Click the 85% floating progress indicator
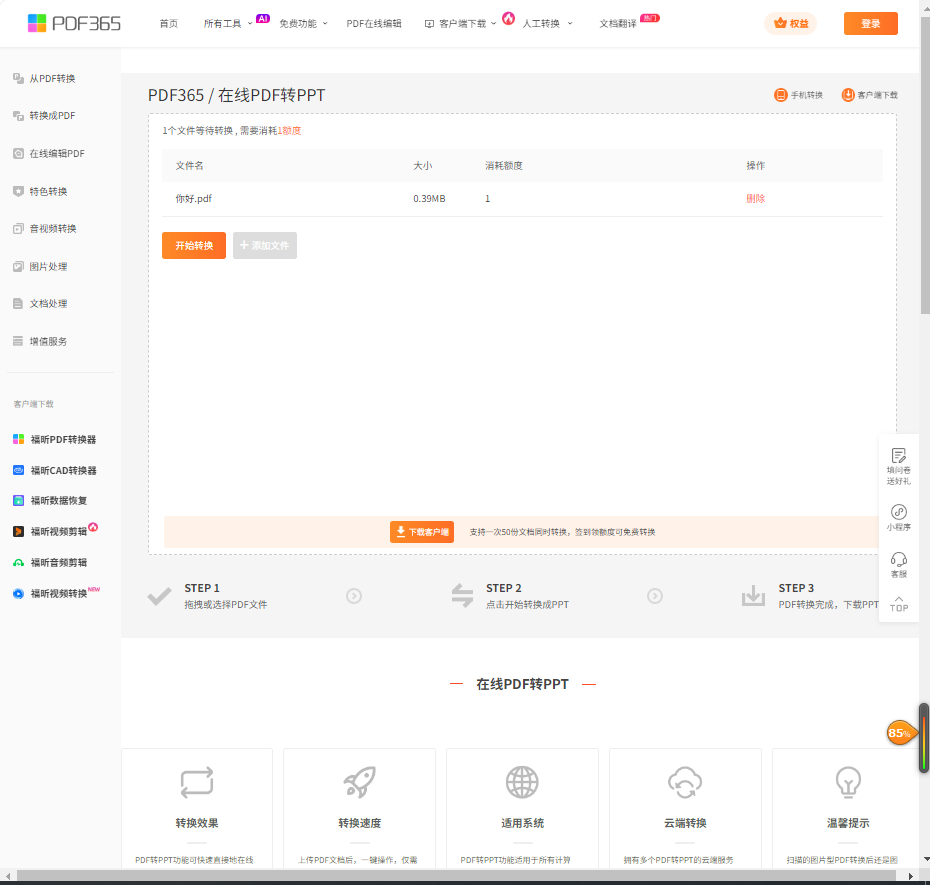This screenshot has width=936, height=885. pos(899,733)
